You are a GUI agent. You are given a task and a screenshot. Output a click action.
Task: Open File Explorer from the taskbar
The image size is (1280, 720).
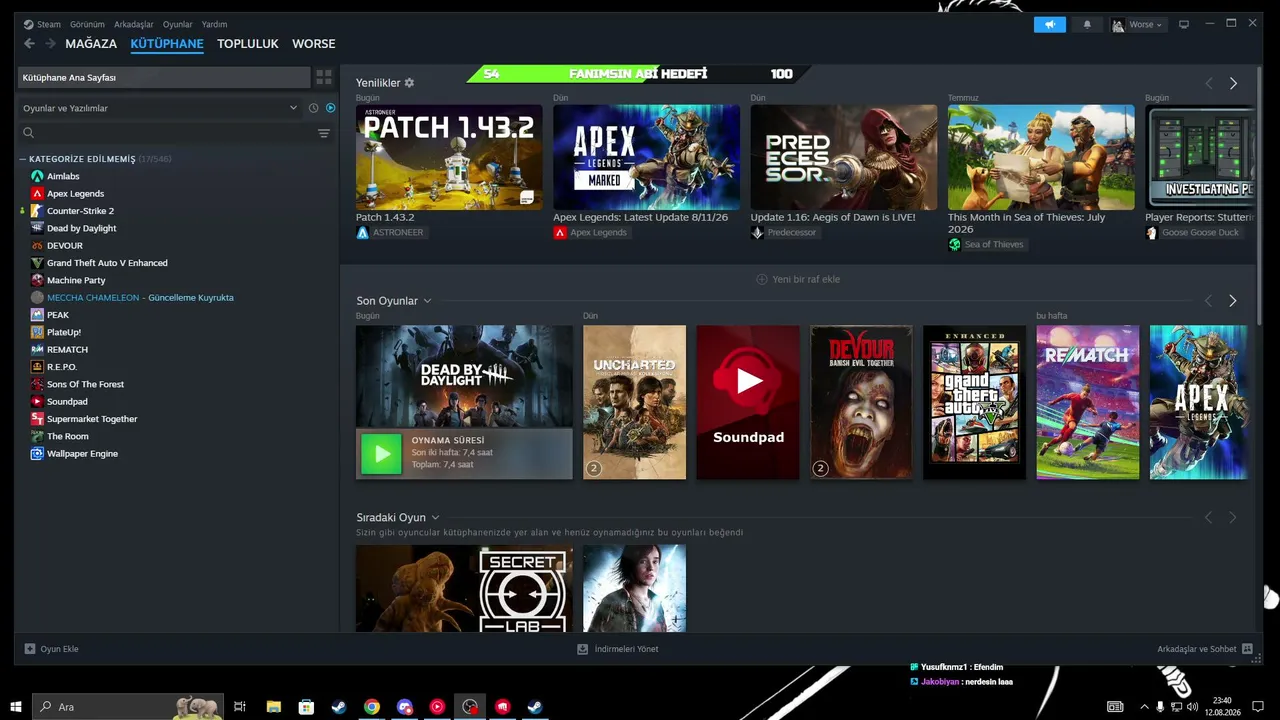point(273,707)
